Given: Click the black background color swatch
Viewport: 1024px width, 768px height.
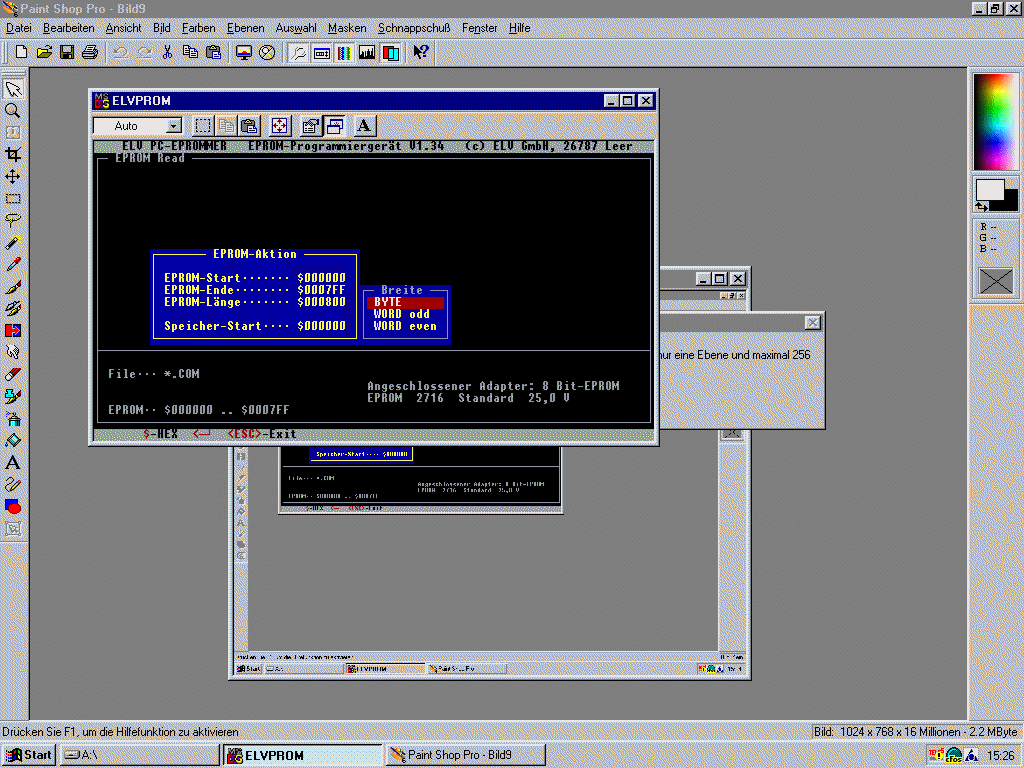Looking at the screenshot, I should click(1010, 202).
